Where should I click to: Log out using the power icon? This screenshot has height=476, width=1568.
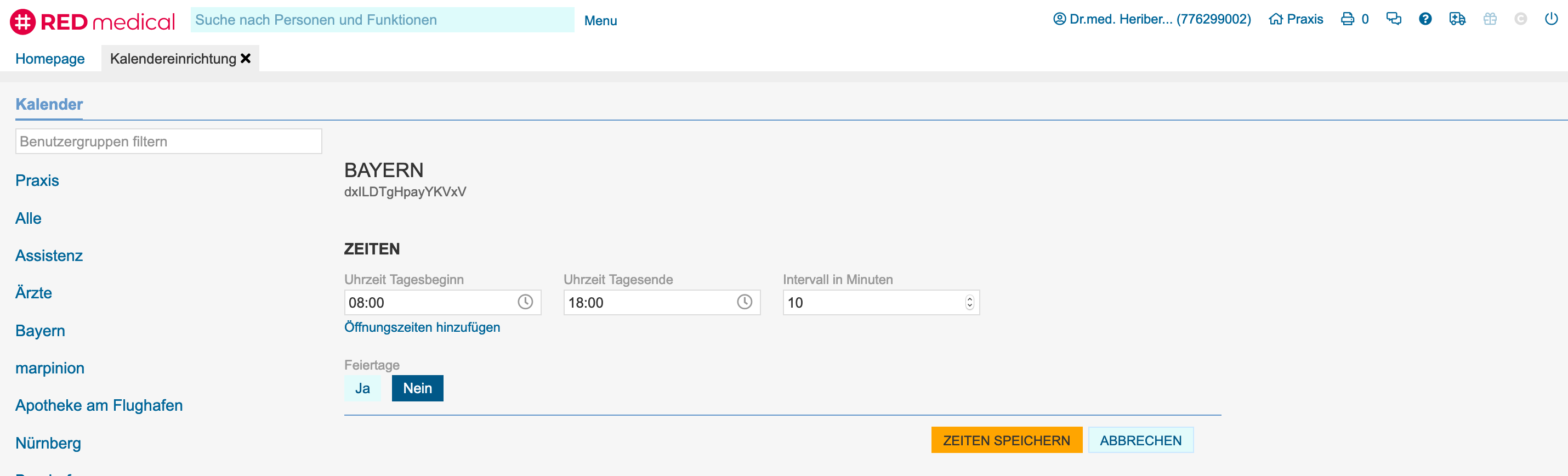[x=1551, y=20]
